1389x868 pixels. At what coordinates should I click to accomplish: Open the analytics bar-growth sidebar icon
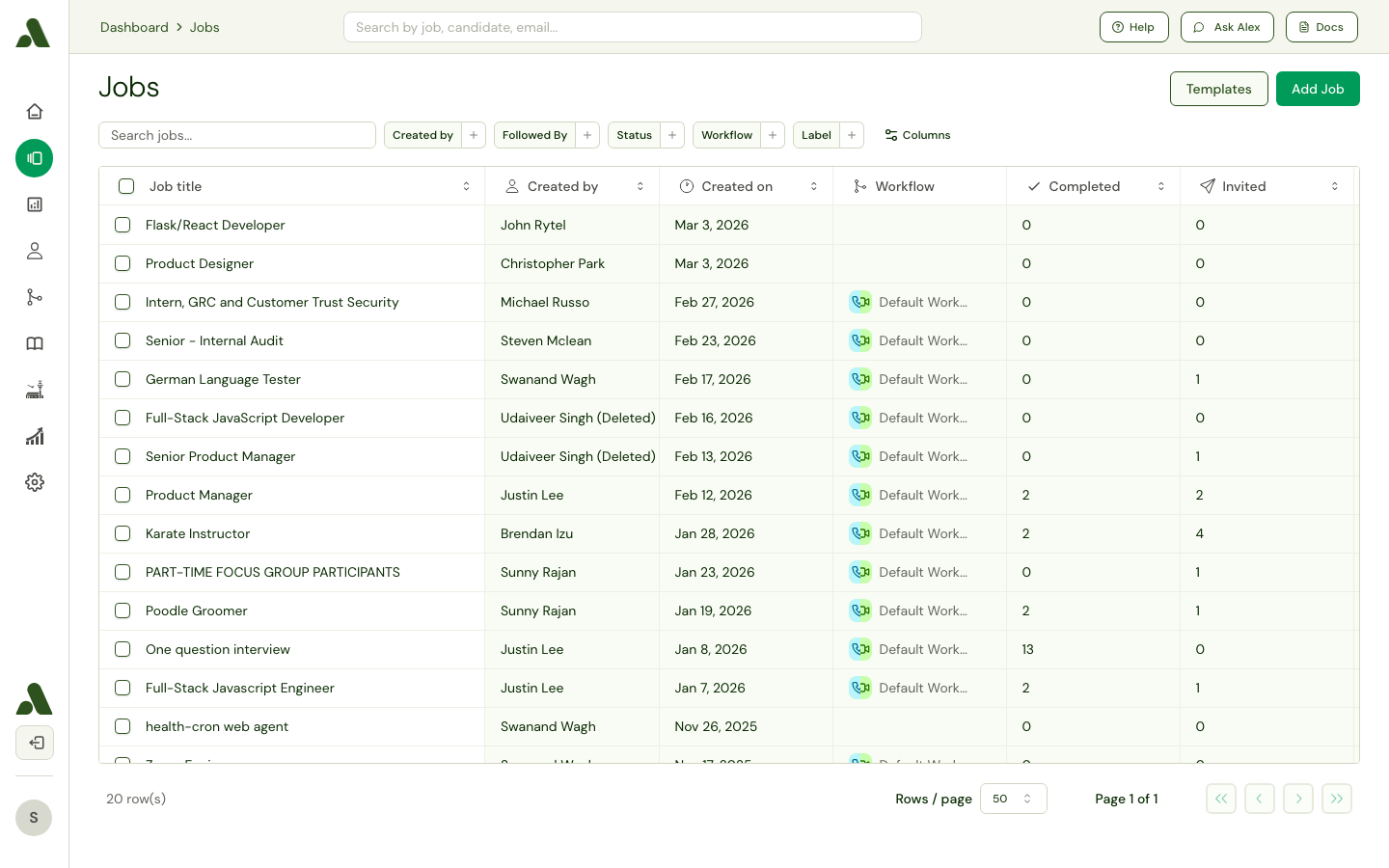pyautogui.click(x=35, y=436)
